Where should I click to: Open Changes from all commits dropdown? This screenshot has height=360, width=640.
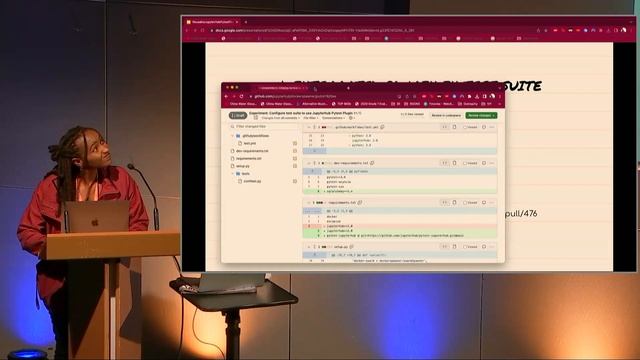281,118
